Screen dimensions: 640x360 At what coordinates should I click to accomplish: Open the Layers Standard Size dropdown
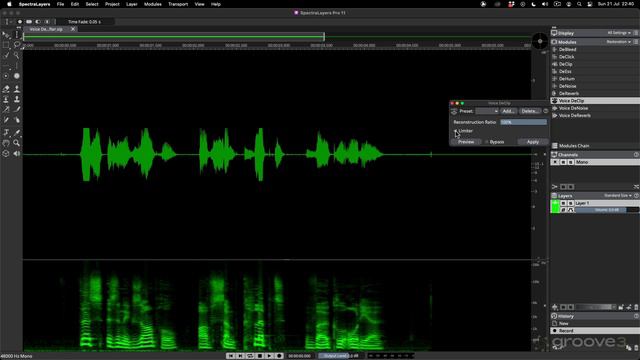pyautogui.click(x=618, y=196)
